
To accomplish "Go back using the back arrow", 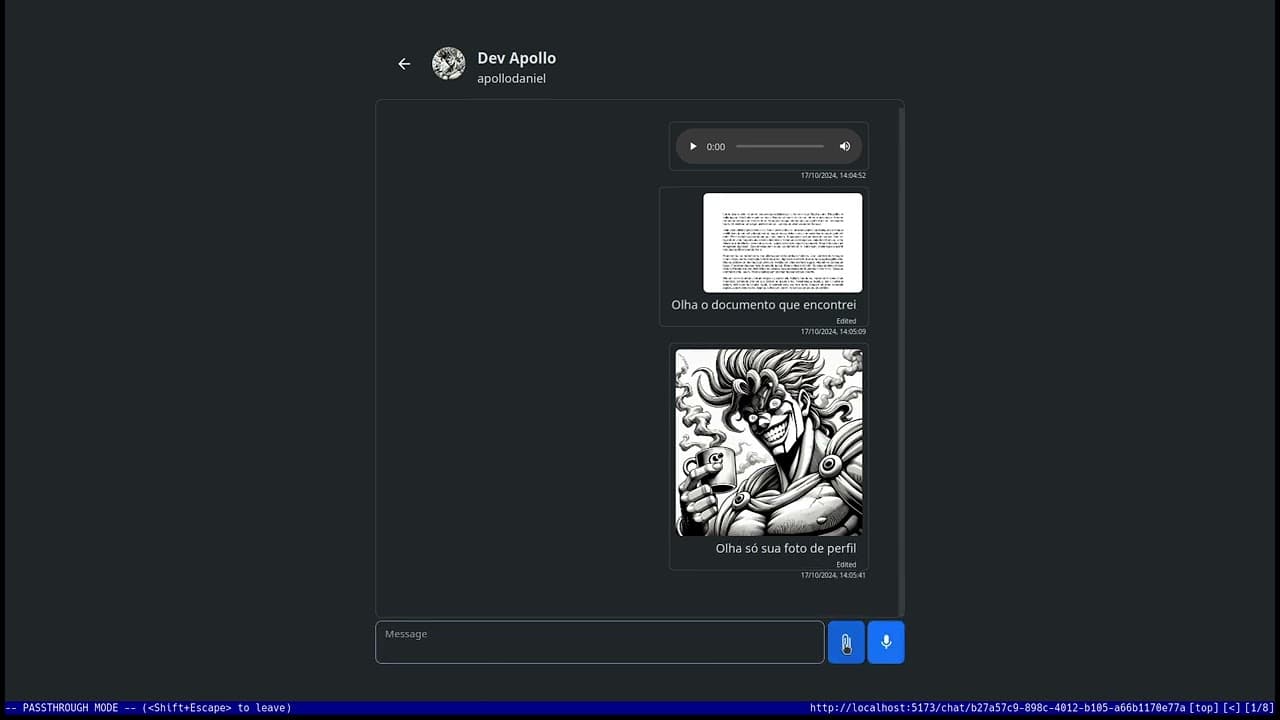I will pyautogui.click(x=404, y=63).
